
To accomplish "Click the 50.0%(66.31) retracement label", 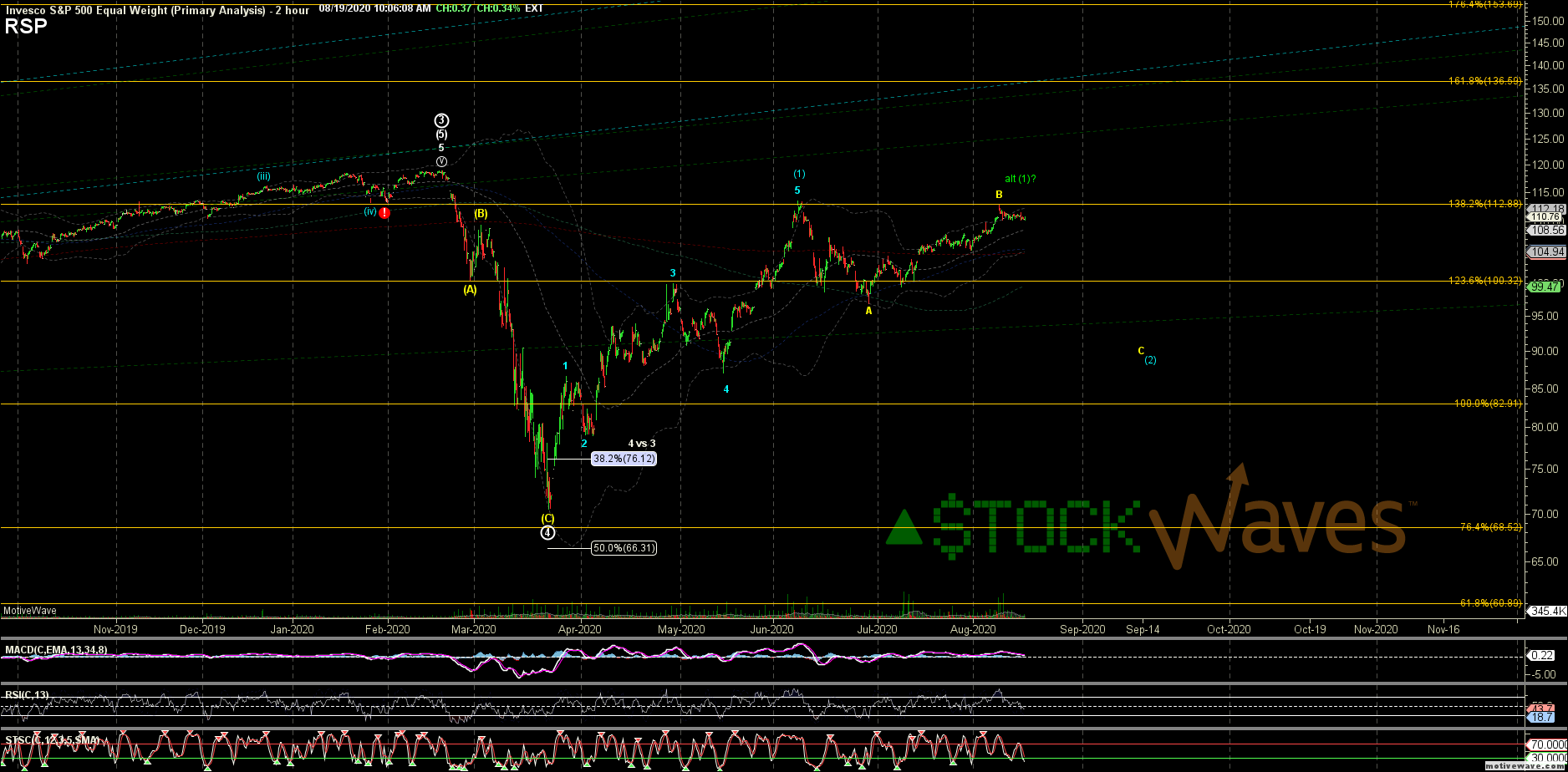I will pyautogui.click(x=624, y=548).
